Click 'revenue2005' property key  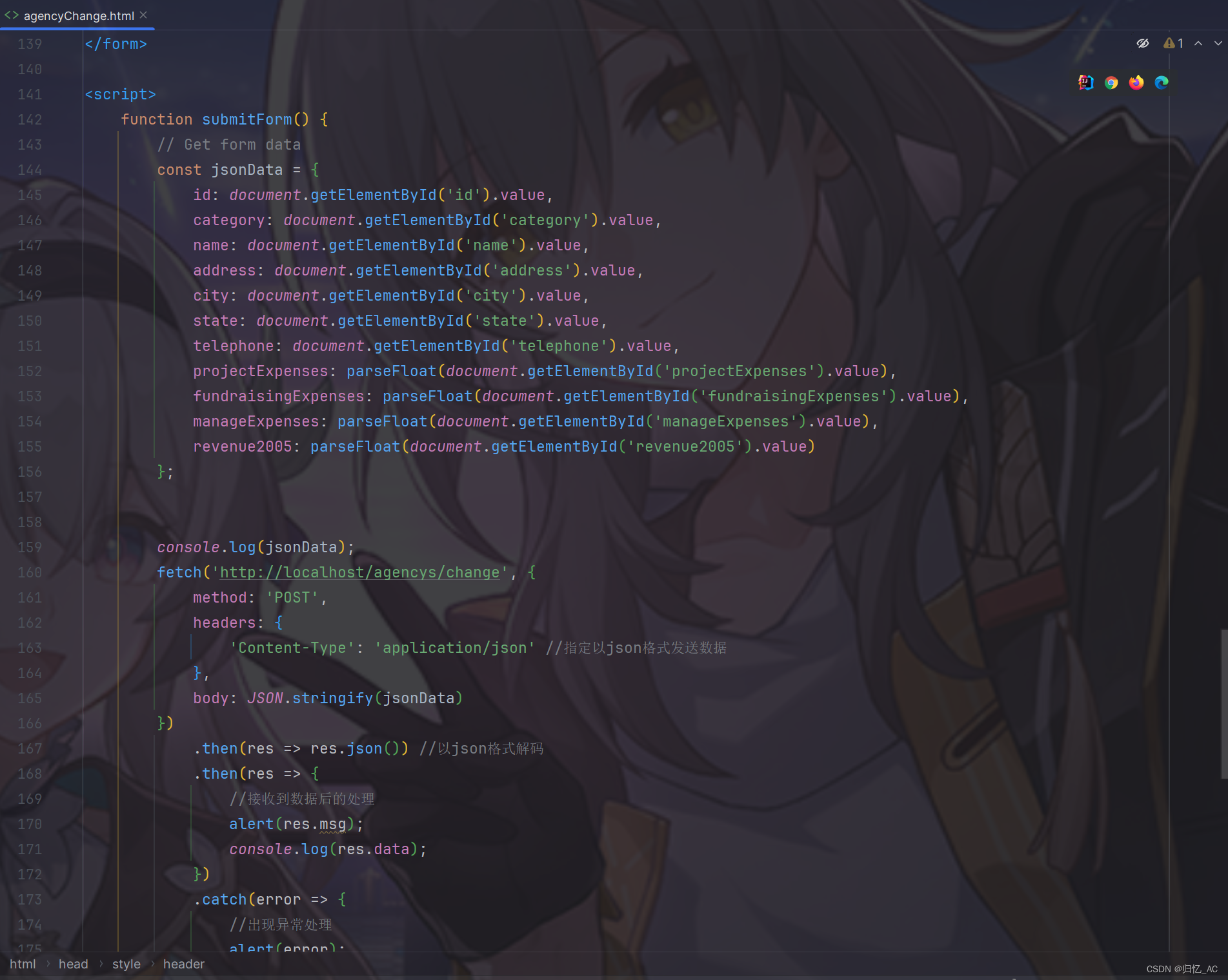[x=243, y=446]
